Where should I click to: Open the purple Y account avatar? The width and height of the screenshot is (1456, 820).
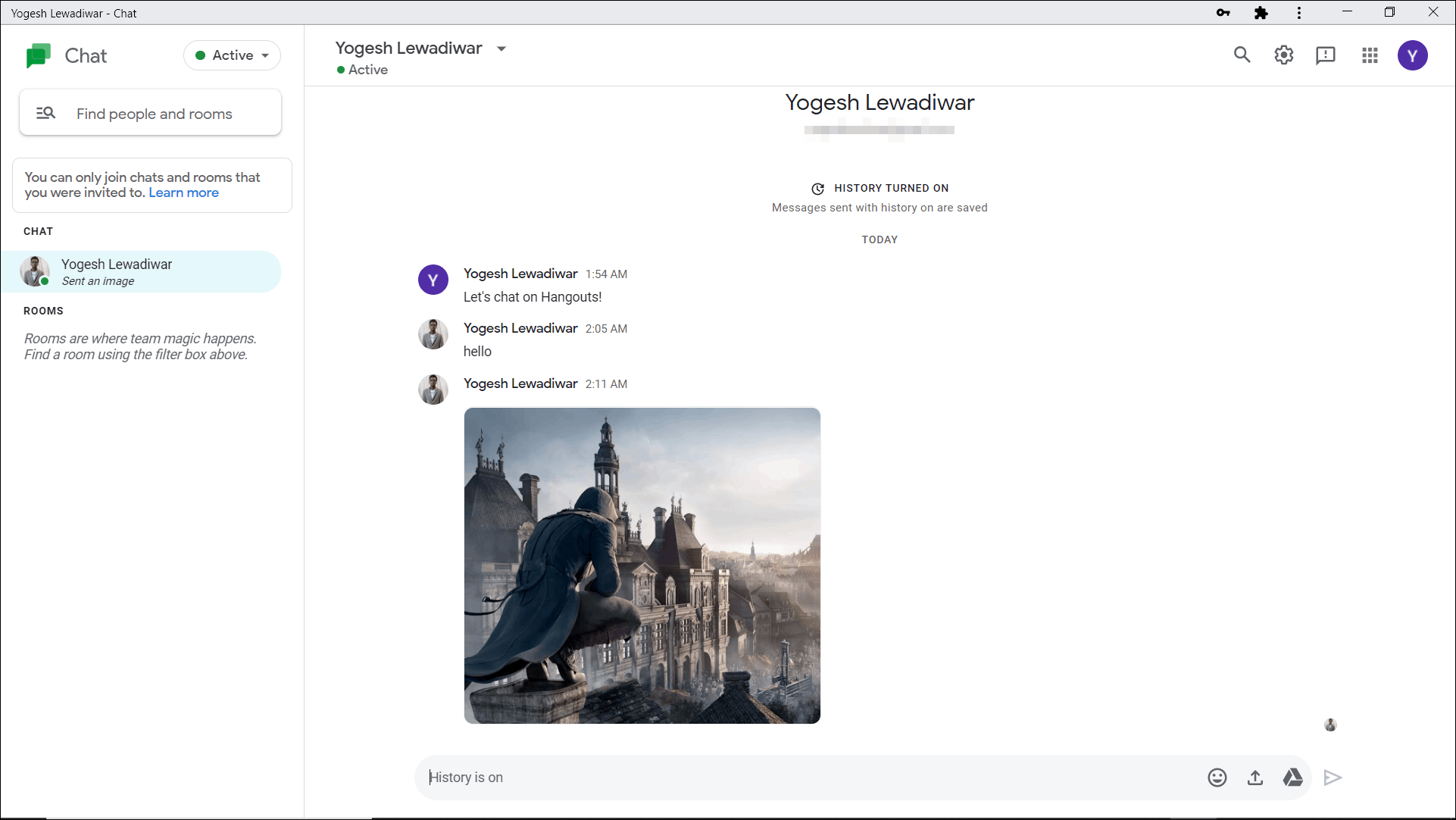pos(1412,55)
